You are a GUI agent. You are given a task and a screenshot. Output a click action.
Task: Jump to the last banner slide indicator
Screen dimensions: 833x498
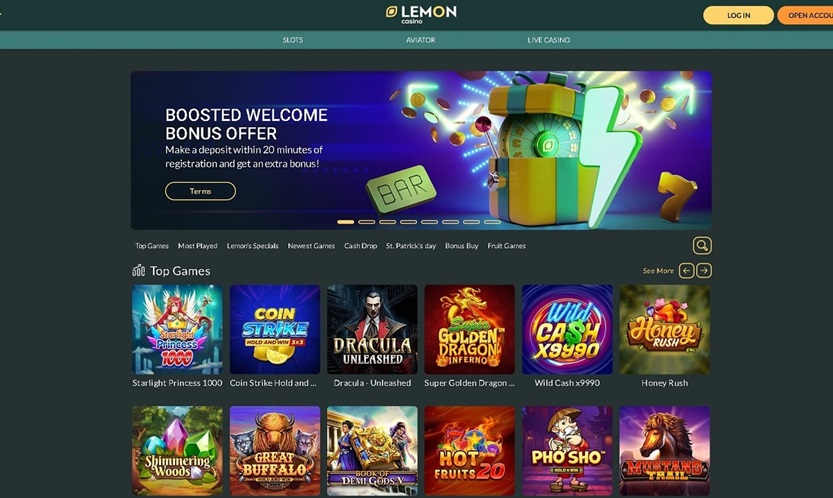(x=492, y=222)
